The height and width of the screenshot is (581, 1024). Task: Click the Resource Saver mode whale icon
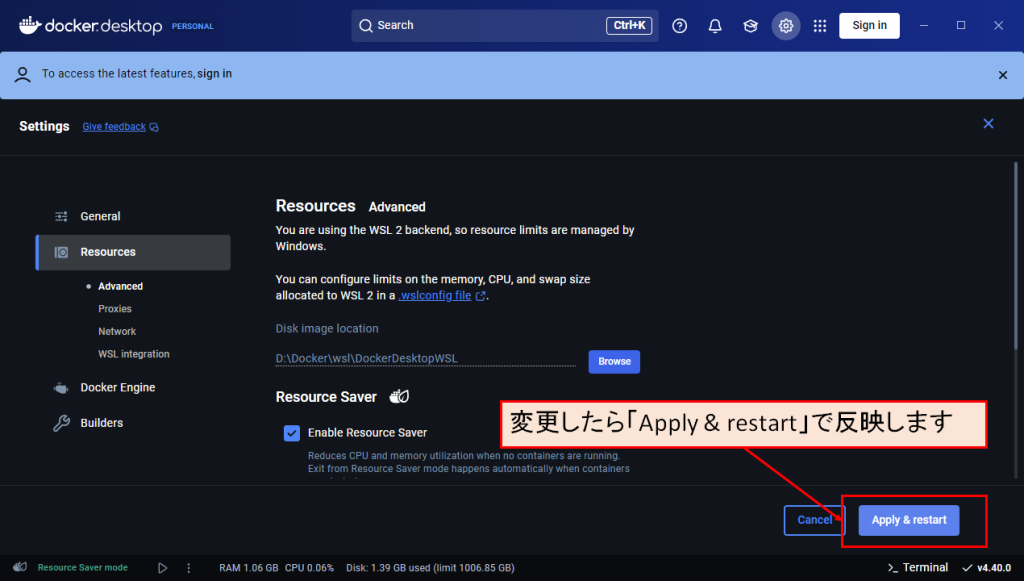click(20, 567)
